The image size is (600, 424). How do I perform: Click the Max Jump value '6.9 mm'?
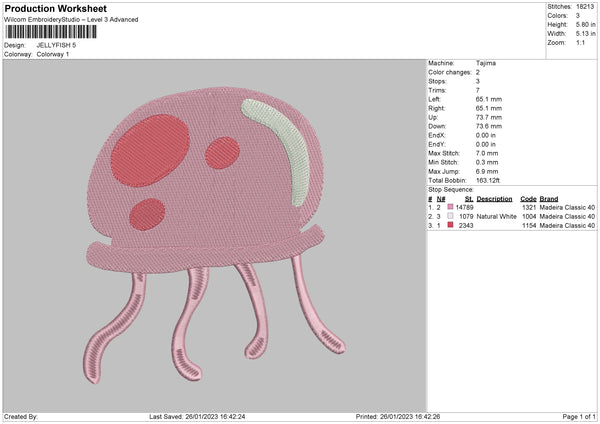[x=487, y=171]
